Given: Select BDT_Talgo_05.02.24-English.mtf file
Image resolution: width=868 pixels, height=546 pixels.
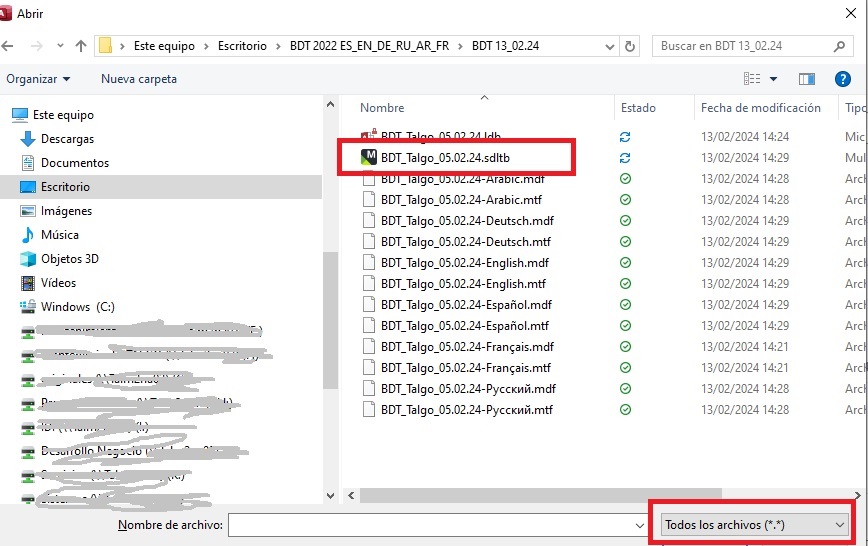Looking at the screenshot, I should 463,284.
